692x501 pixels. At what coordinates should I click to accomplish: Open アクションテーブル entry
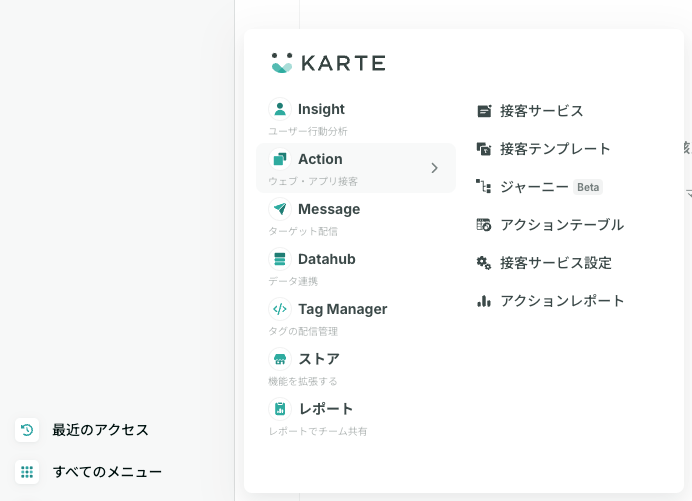[x=550, y=225]
